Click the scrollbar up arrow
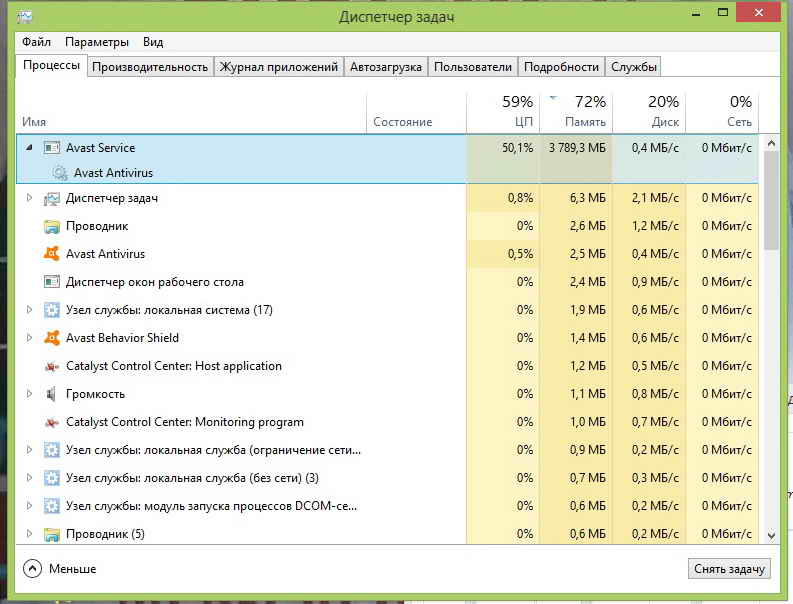793x604 pixels. pos(771,143)
